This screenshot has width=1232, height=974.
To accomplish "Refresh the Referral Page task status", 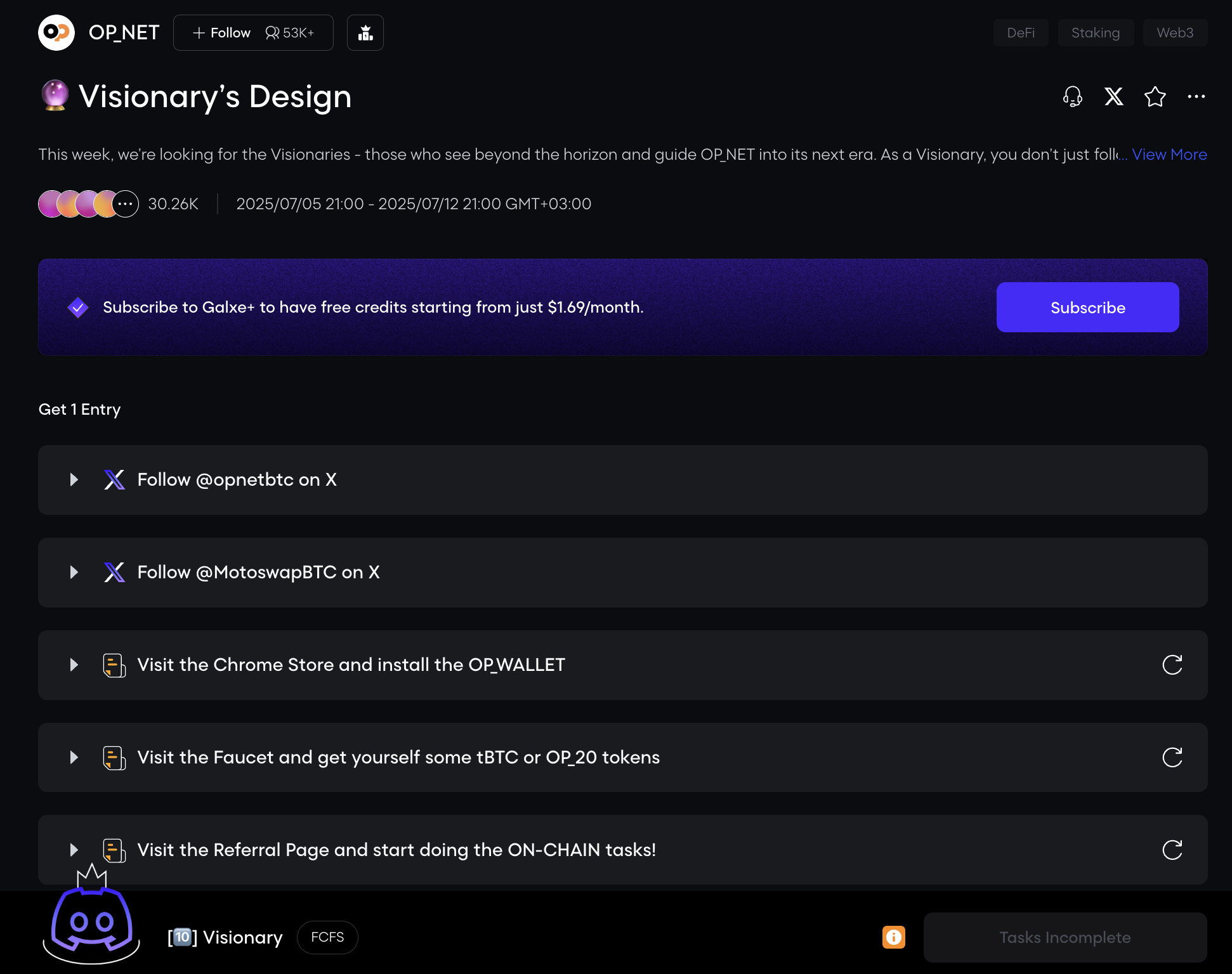I will point(1172,850).
